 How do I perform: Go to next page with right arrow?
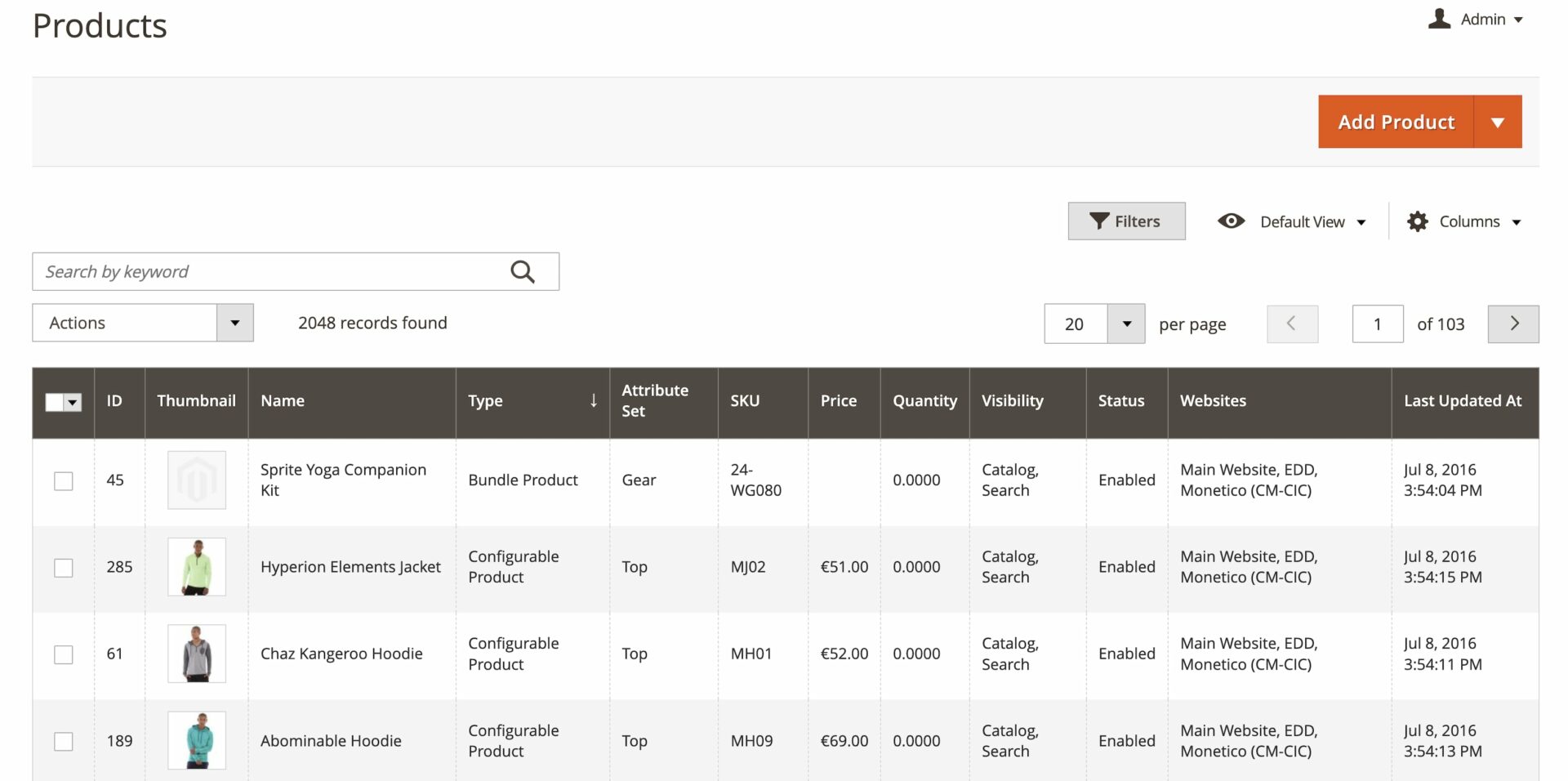point(1513,324)
